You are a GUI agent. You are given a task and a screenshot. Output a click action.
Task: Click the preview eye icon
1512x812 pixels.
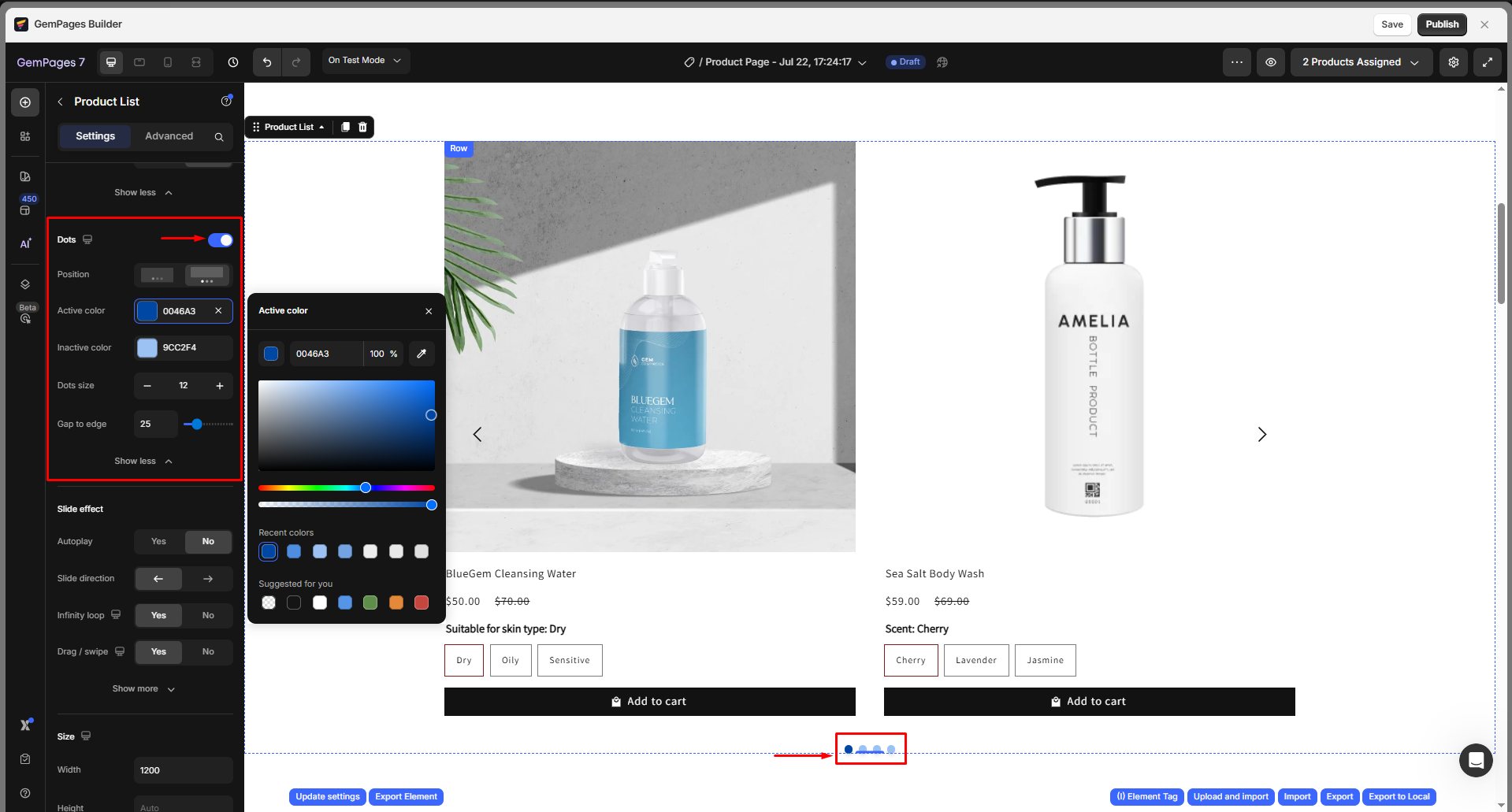(x=1271, y=62)
